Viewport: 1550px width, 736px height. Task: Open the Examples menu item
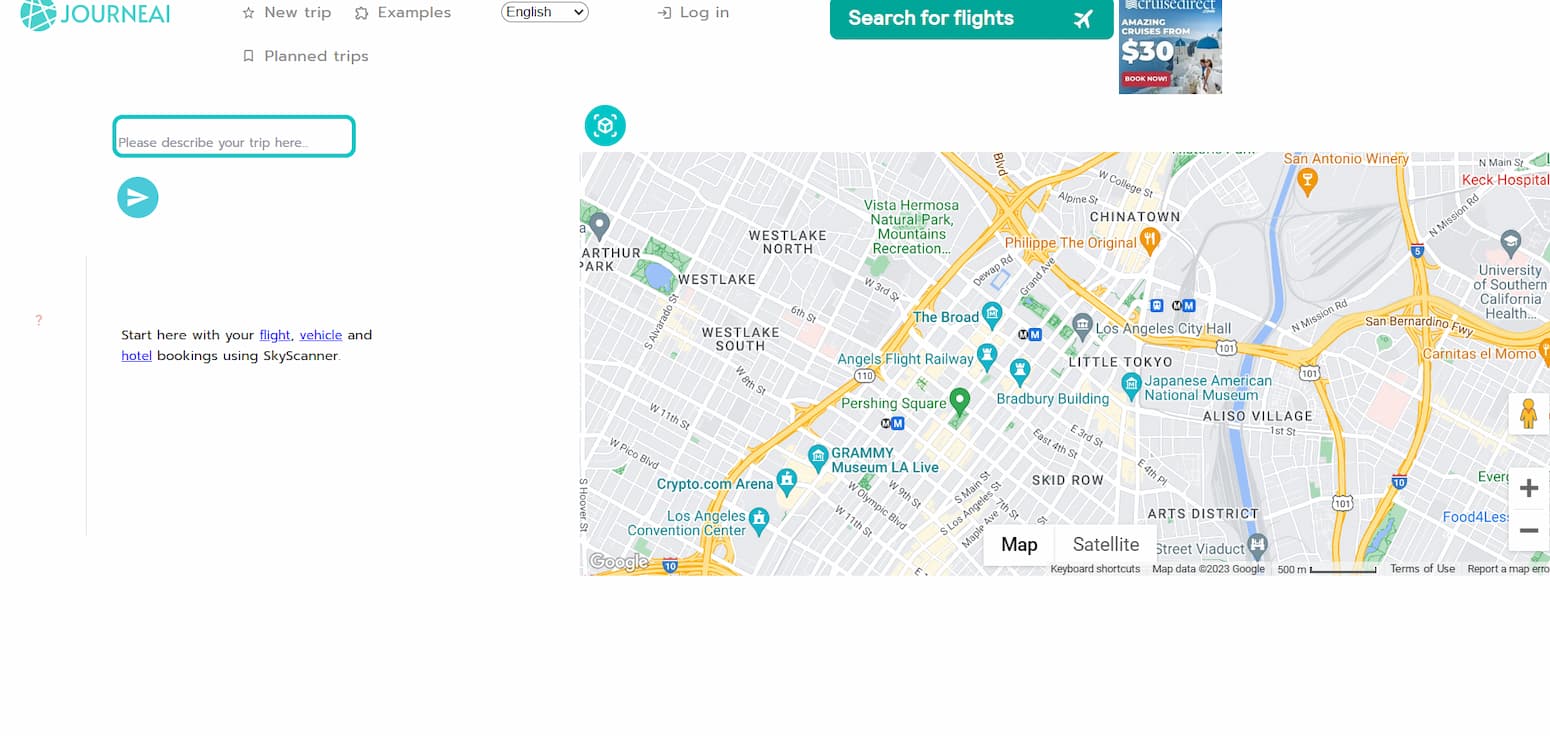click(403, 13)
